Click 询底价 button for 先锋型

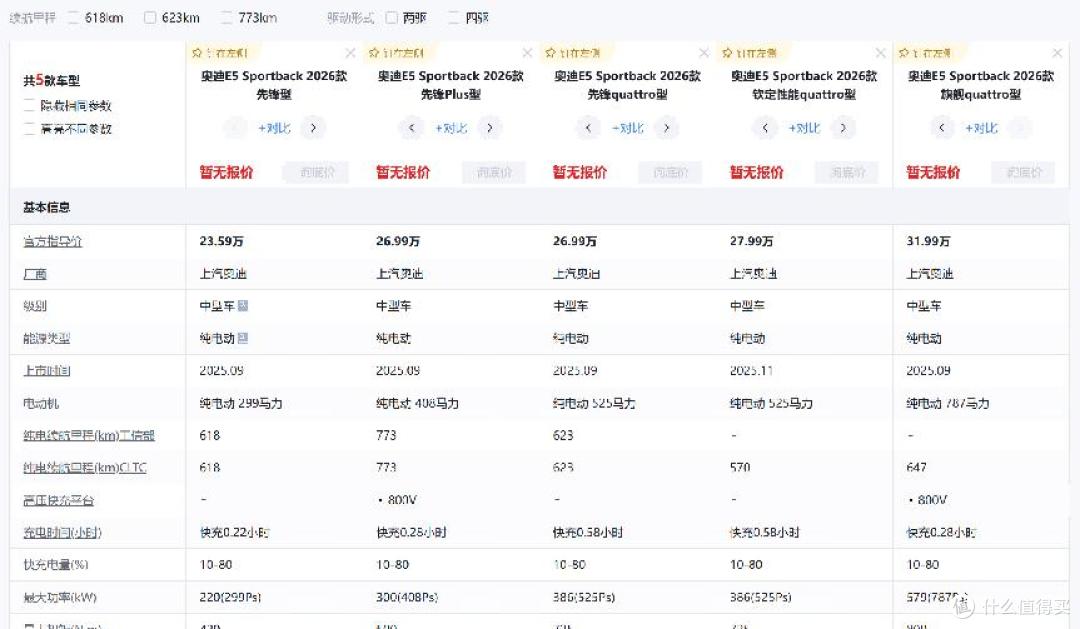pyautogui.click(x=317, y=172)
